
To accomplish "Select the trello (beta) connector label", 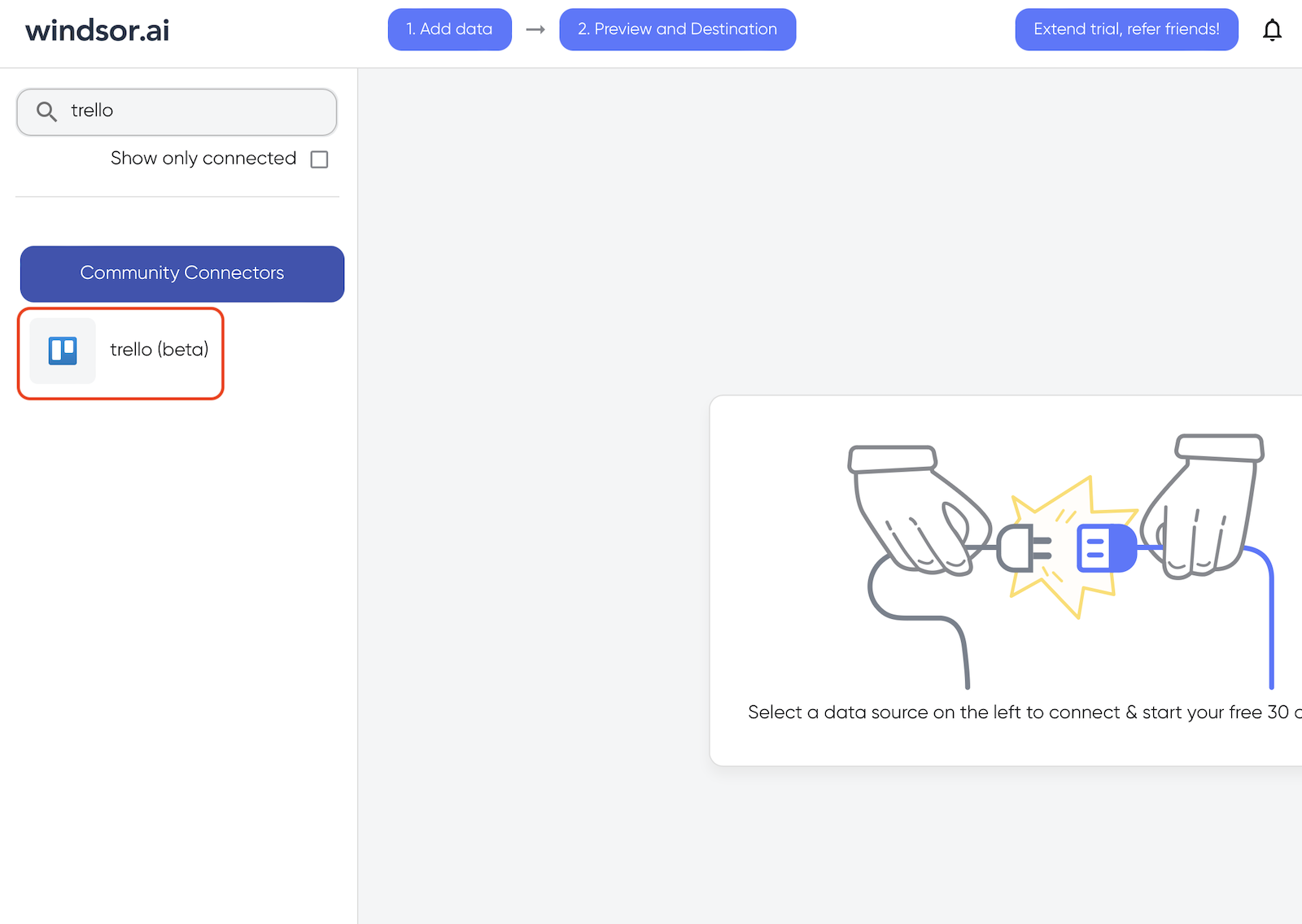I will pyautogui.click(x=159, y=350).
